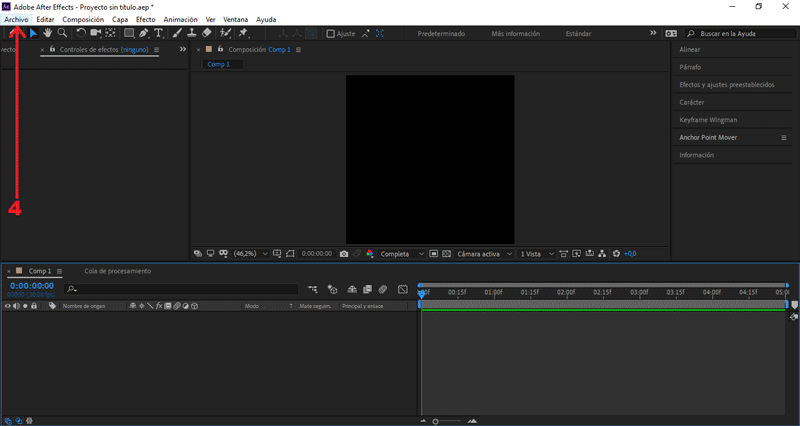The width and height of the screenshot is (800, 426).
Task: Select the Rotation tool
Action: [x=81, y=33]
